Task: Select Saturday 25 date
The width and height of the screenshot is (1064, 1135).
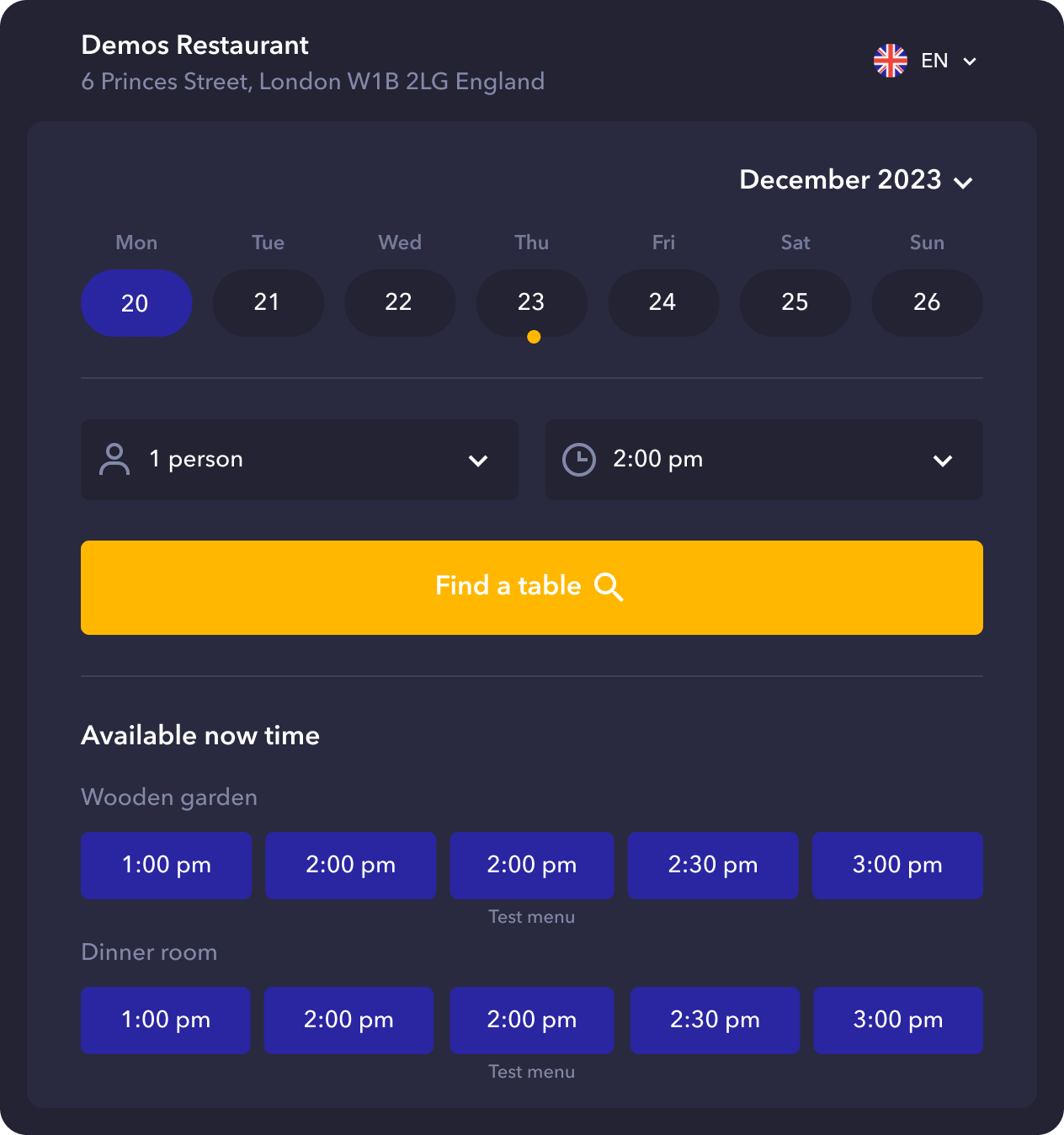Action: point(795,303)
